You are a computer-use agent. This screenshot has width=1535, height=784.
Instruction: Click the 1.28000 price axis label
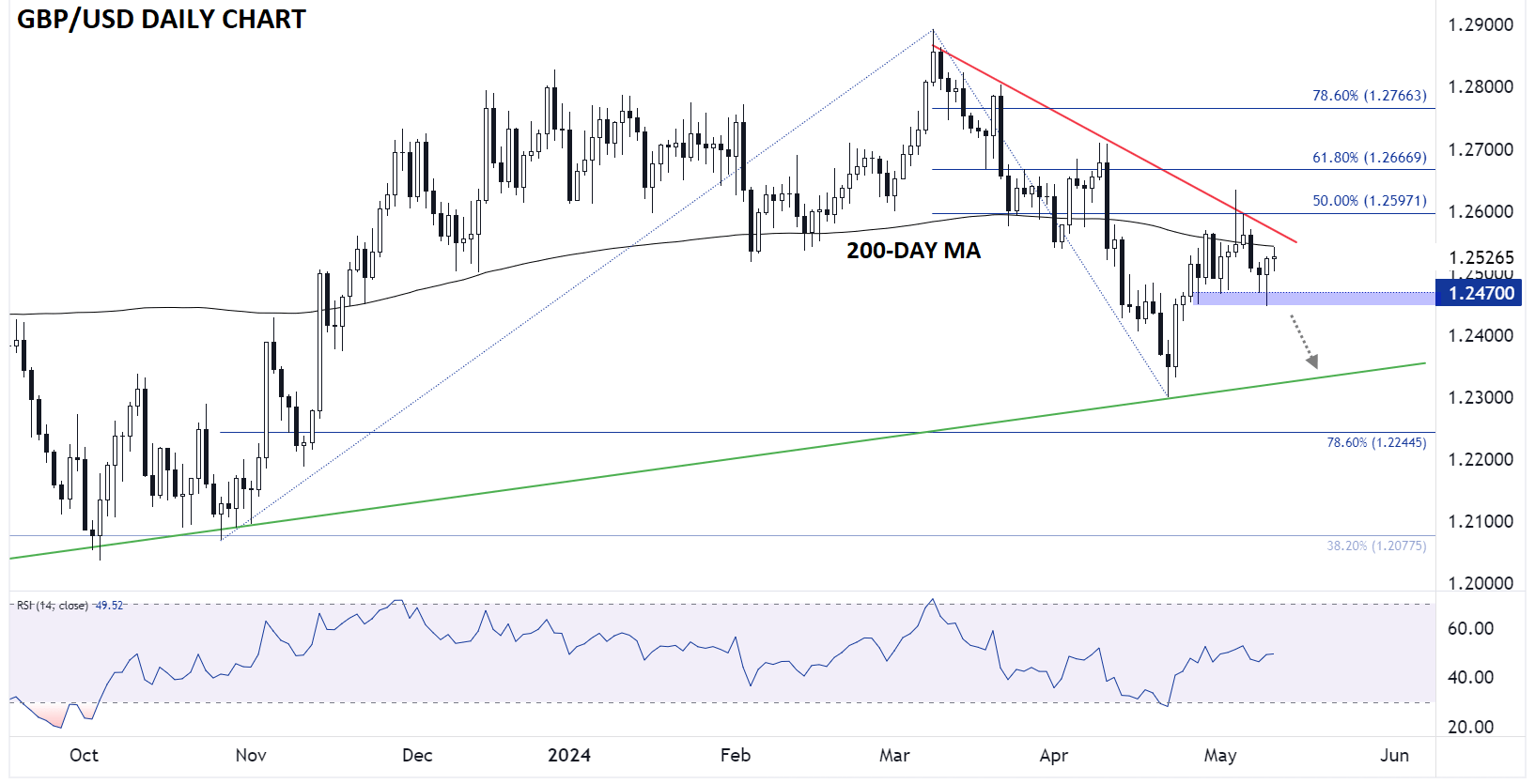(x=1481, y=87)
